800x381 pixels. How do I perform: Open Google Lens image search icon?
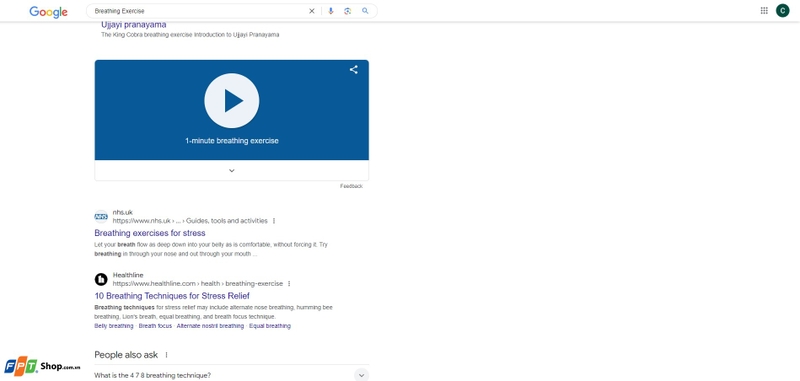point(347,11)
